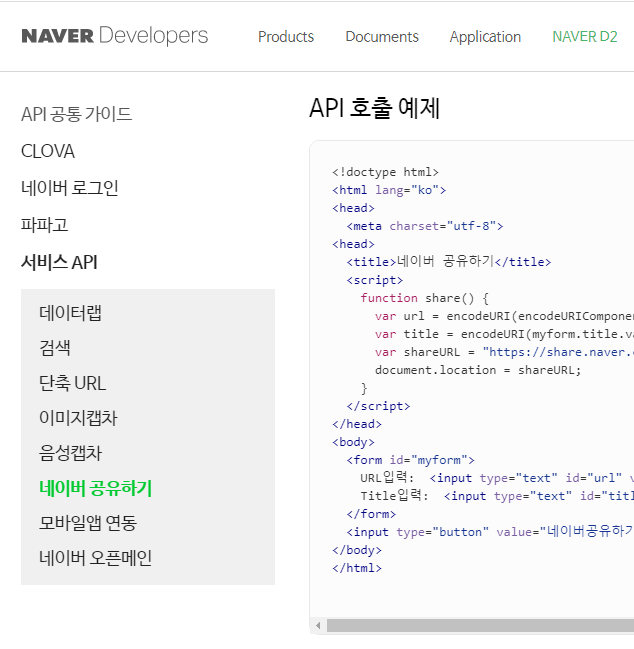Click the '</html>' closing tag line
The width and height of the screenshot is (634, 649).
pos(357,568)
